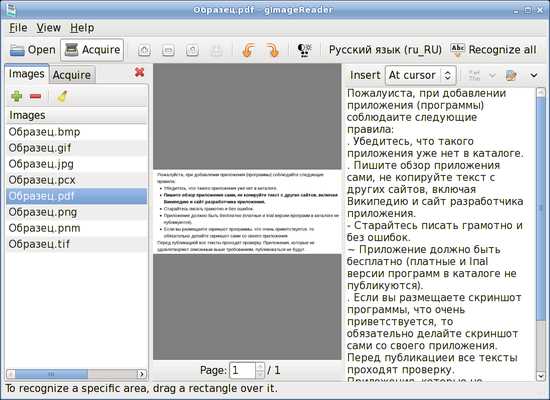
Task: Click the green plus add image icon
Action: (x=16, y=96)
